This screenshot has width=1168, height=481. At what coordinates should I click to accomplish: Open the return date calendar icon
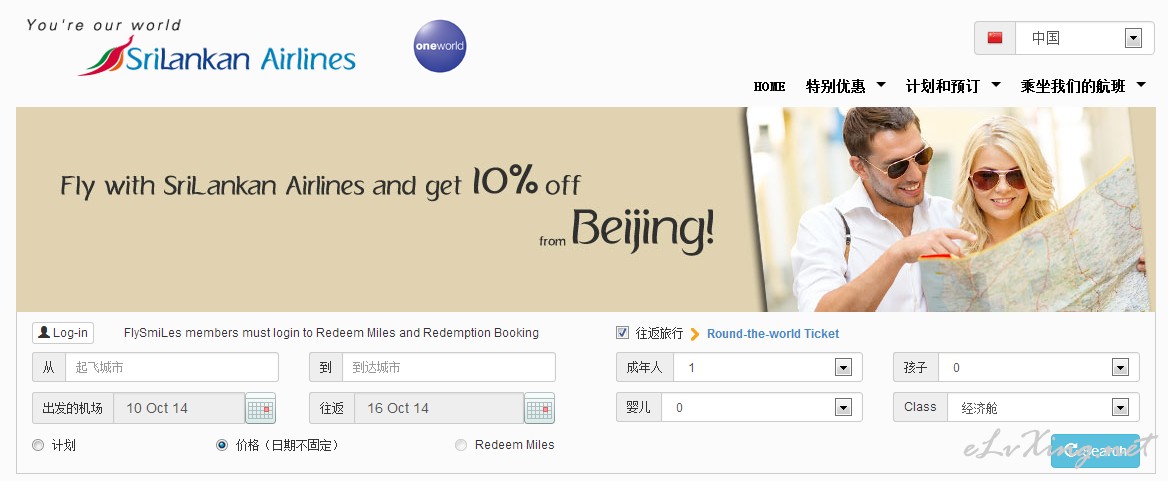539,408
